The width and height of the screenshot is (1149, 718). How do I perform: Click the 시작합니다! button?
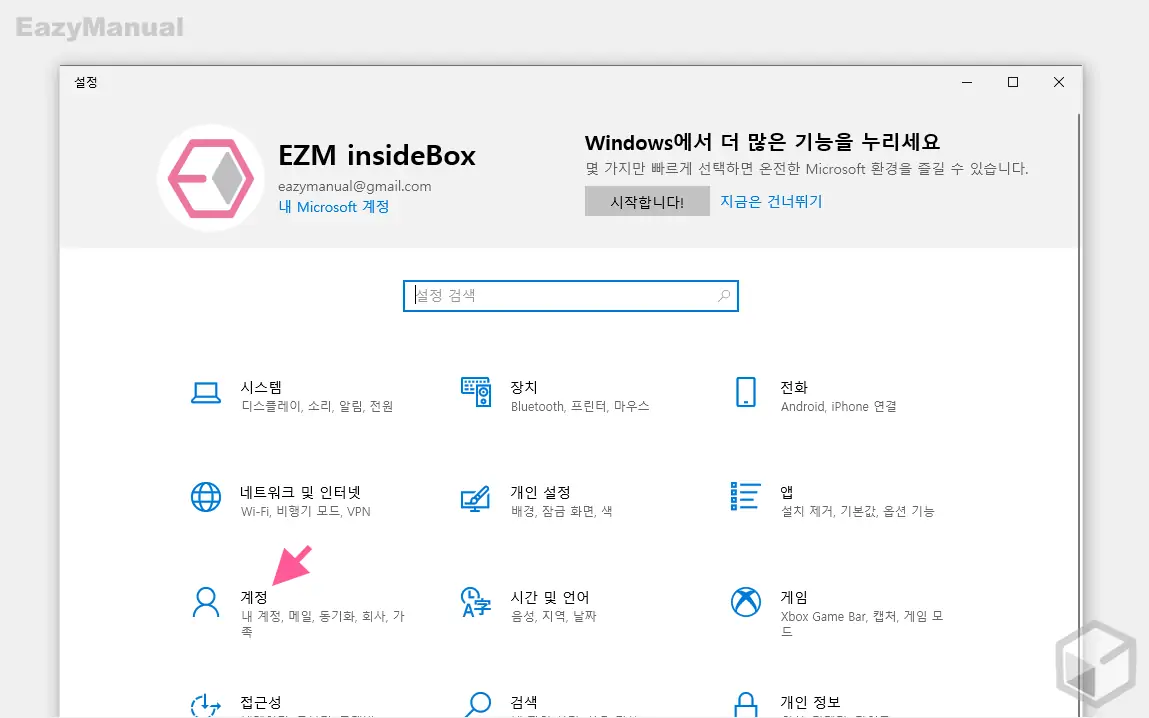point(647,201)
